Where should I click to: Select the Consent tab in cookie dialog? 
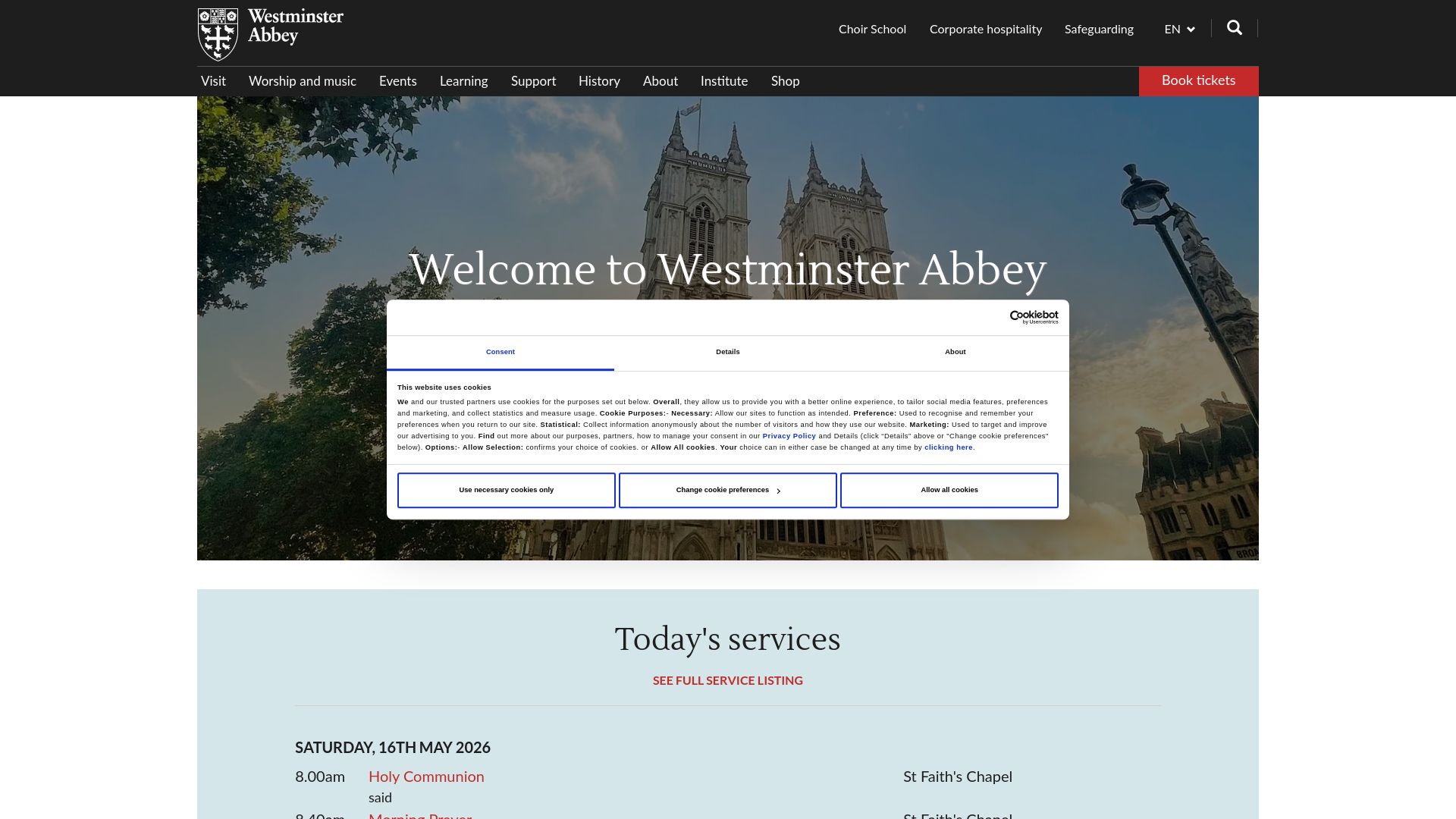500,353
